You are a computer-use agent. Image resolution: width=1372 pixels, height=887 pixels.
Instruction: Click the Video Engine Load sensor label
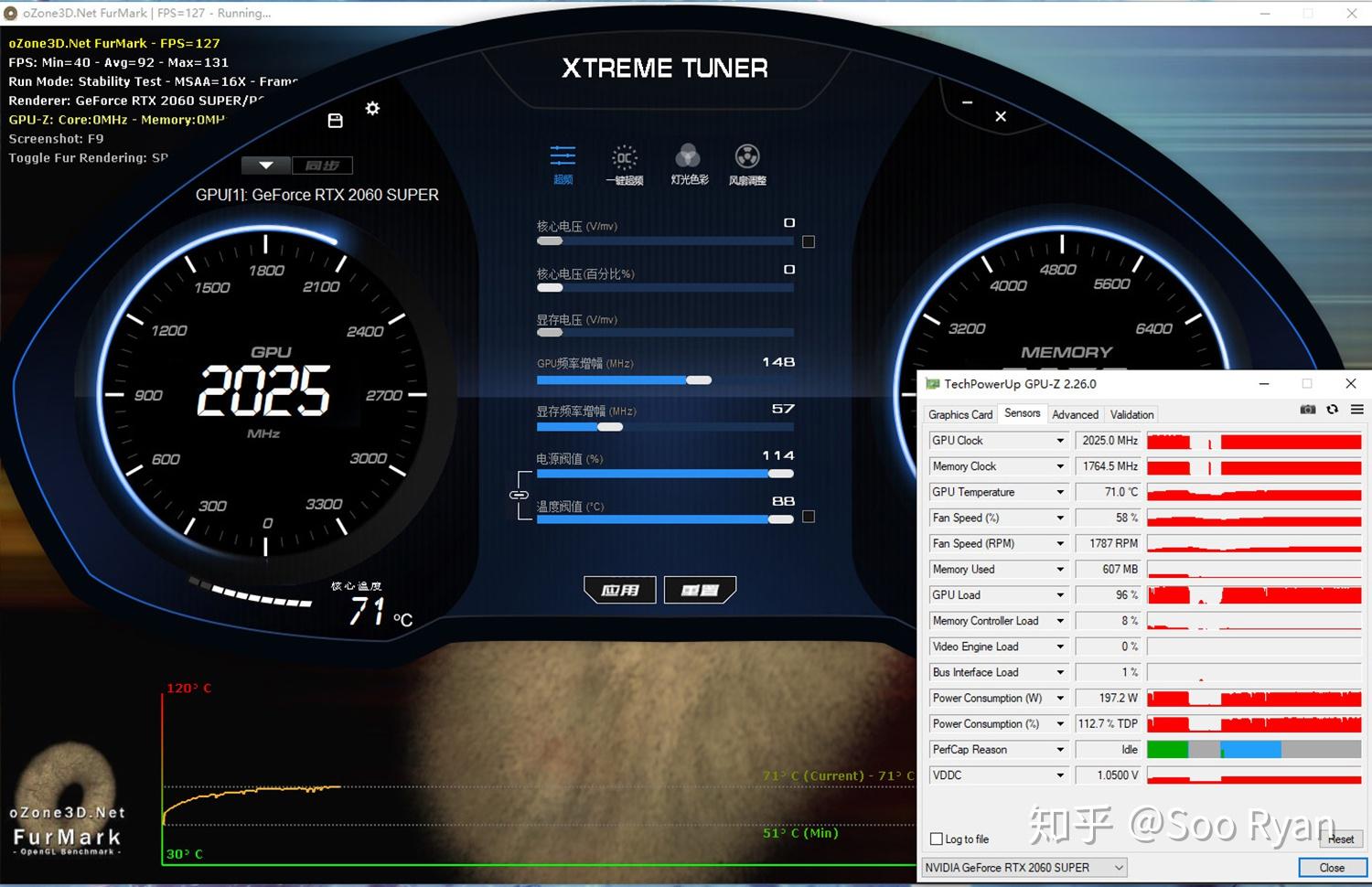(x=975, y=647)
